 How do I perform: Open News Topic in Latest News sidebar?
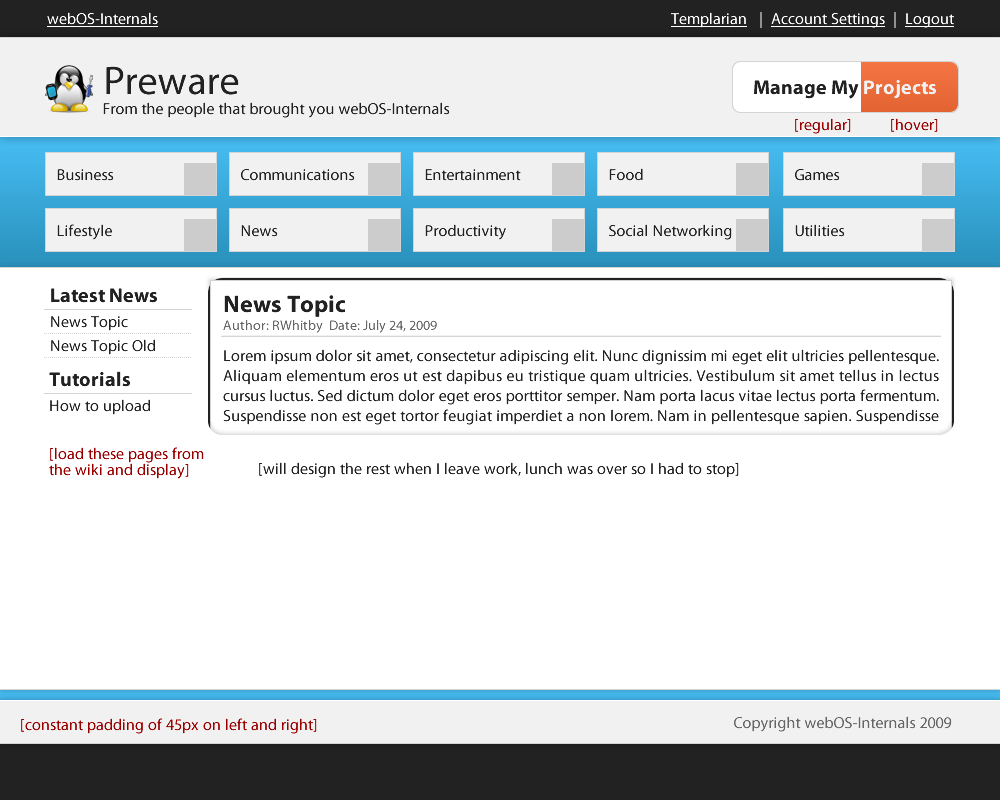tap(89, 322)
